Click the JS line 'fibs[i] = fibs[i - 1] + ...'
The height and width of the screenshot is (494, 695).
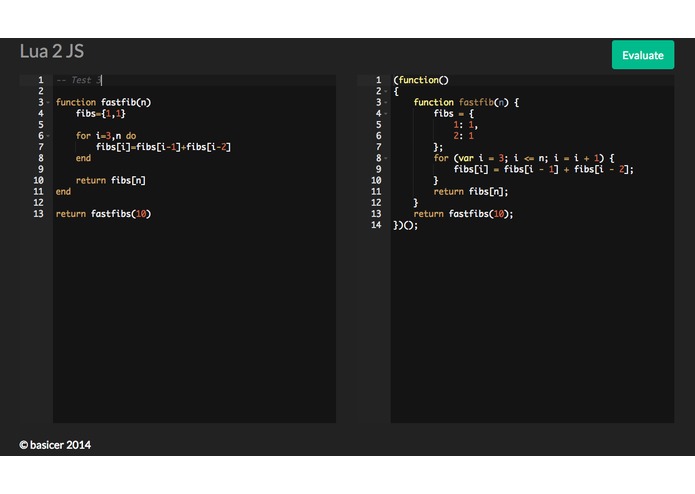[x=544, y=169]
